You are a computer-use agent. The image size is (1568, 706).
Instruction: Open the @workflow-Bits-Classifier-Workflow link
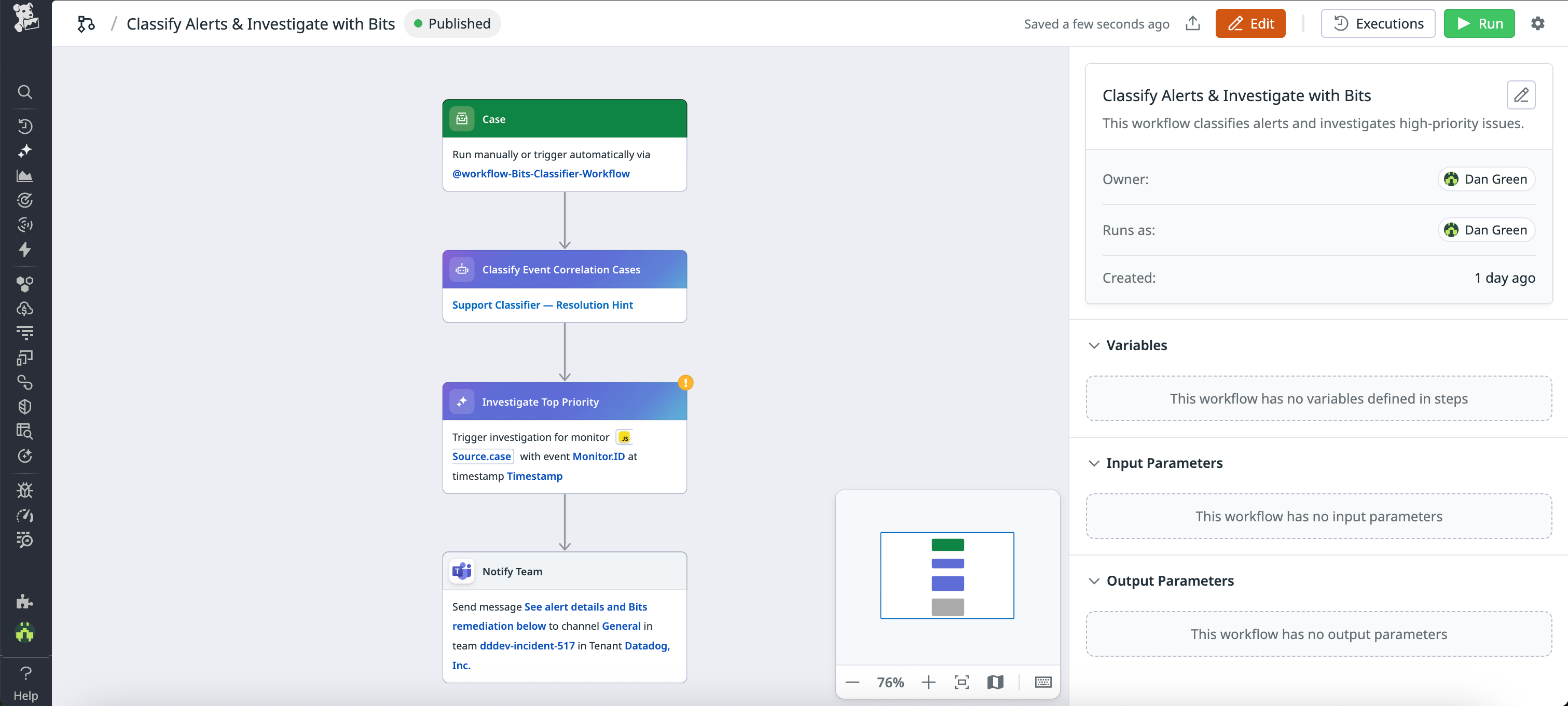click(x=541, y=173)
